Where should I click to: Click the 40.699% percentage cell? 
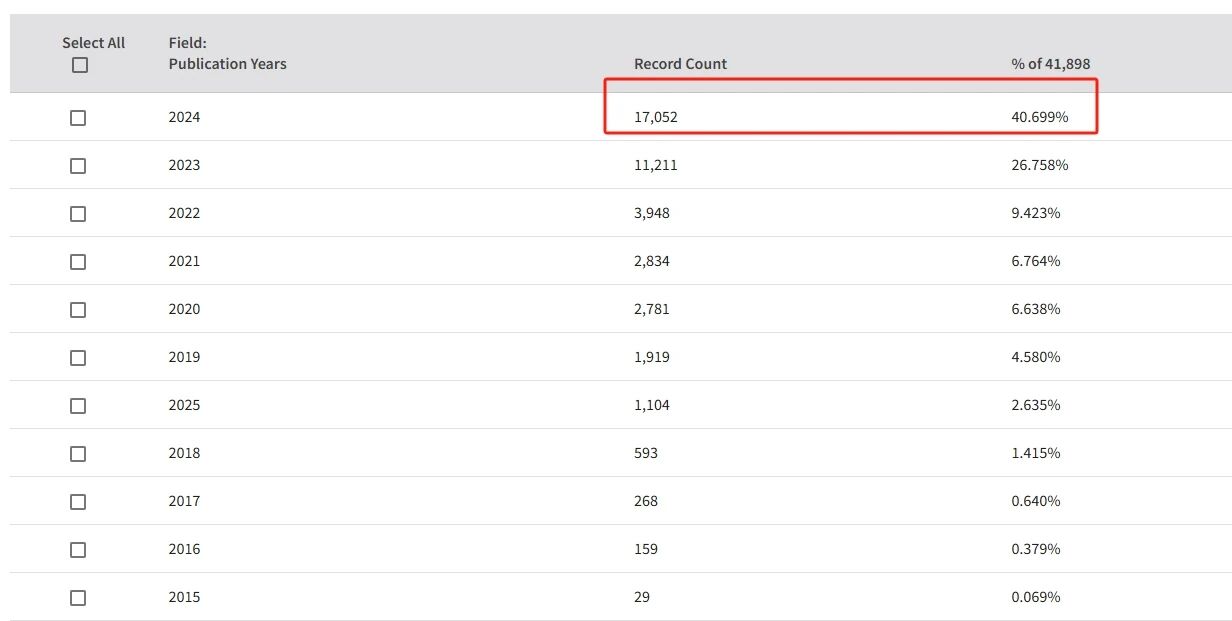(x=1040, y=117)
